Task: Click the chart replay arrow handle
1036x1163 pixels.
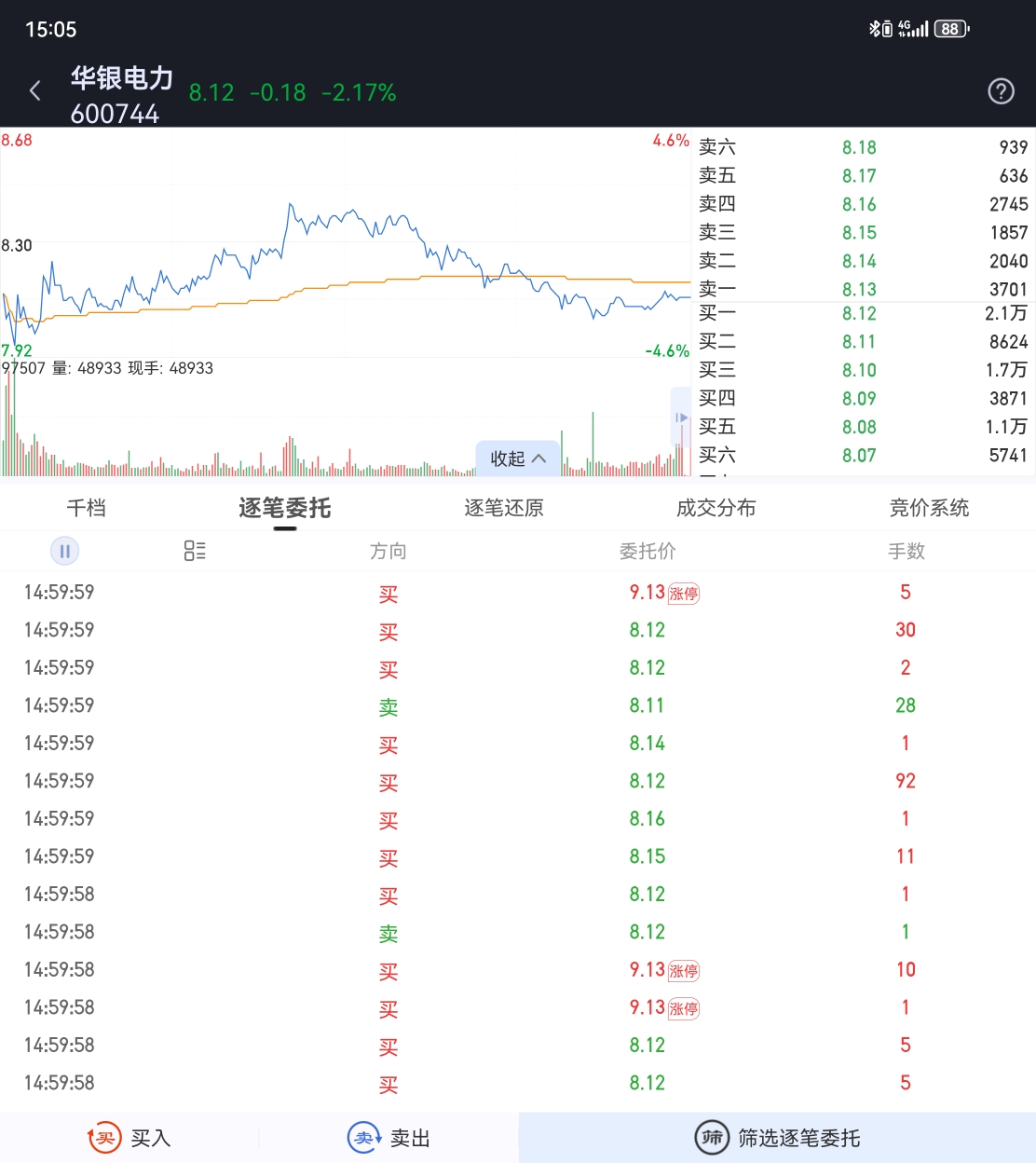Action: [680, 417]
